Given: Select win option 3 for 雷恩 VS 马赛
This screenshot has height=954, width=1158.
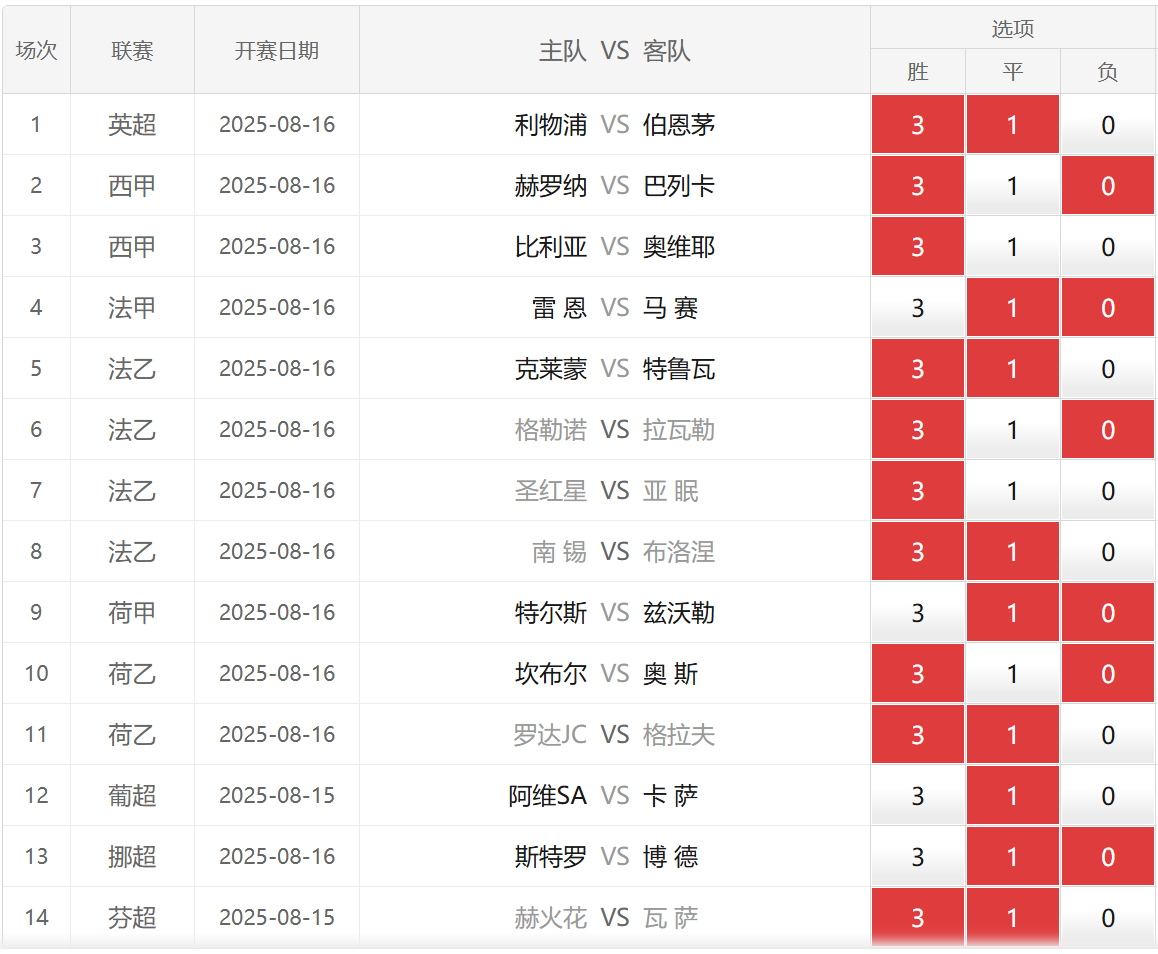Looking at the screenshot, I should pyautogui.click(x=917, y=307).
